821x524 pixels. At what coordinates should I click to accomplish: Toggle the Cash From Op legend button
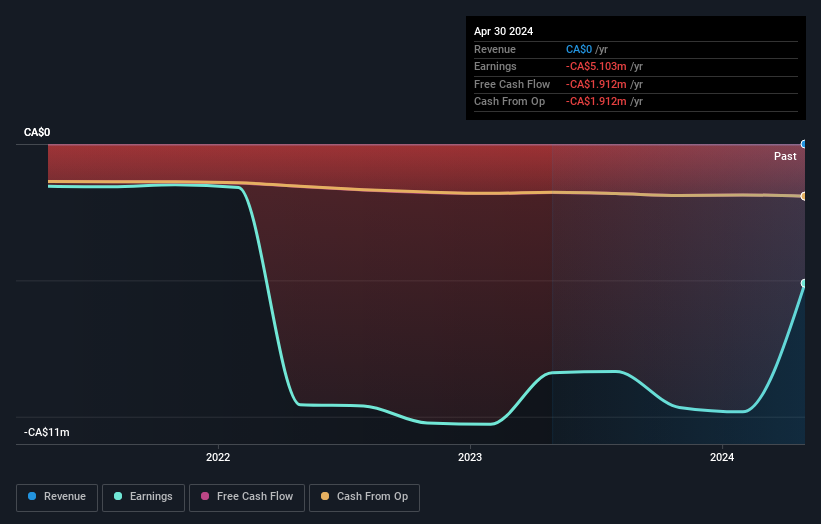(364, 497)
